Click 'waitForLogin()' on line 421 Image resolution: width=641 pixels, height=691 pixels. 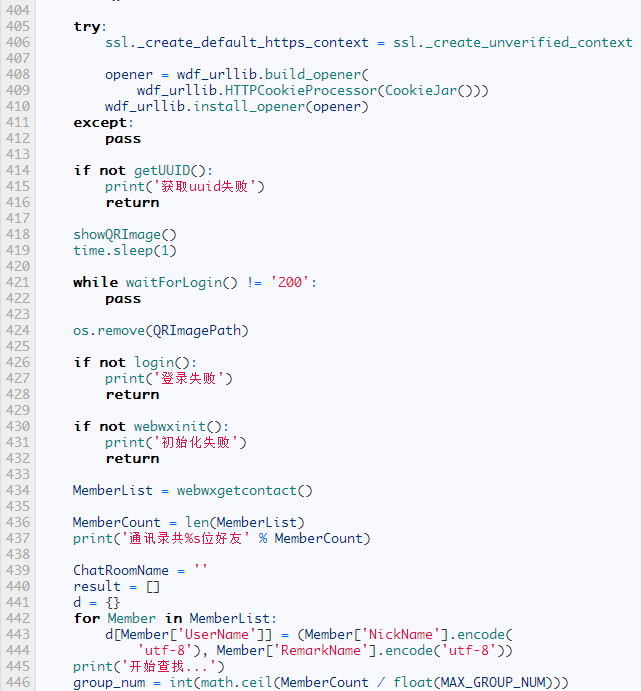pos(182,282)
